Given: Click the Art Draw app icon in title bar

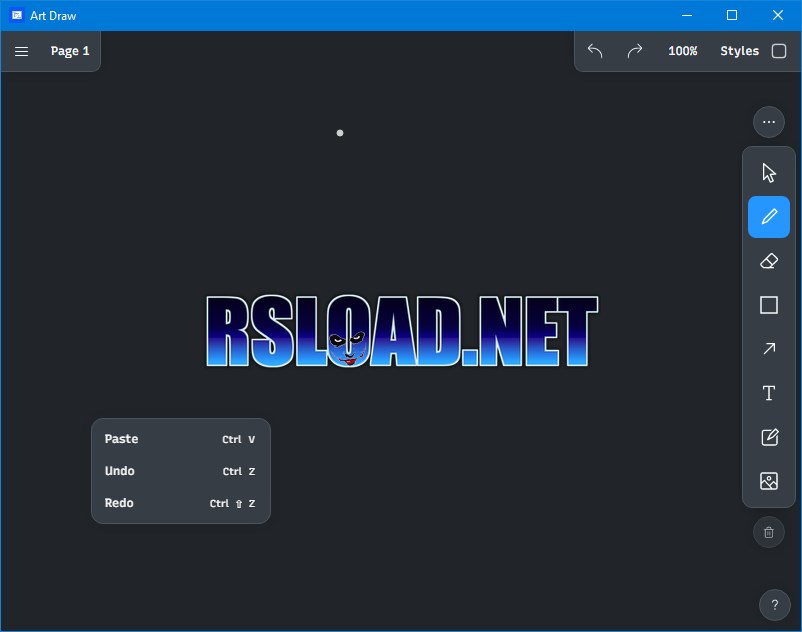Looking at the screenshot, I should (17, 15).
